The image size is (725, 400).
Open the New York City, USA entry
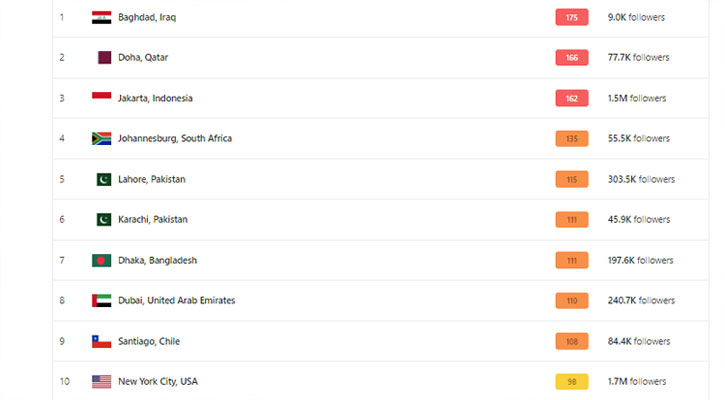tap(158, 381)
